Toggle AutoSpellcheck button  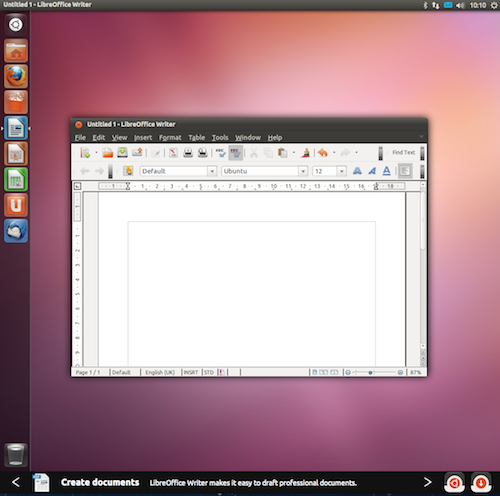(235, 153)
